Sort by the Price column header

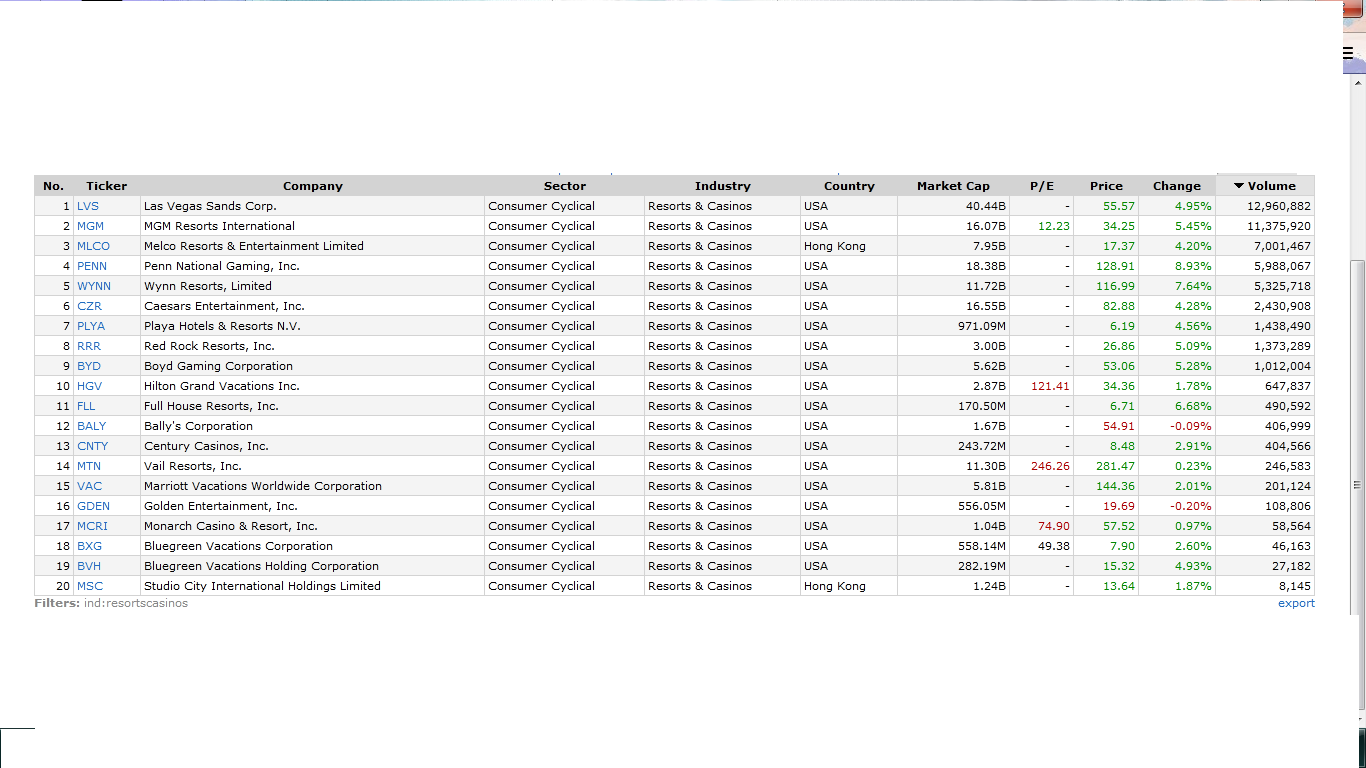(1106, 186)
